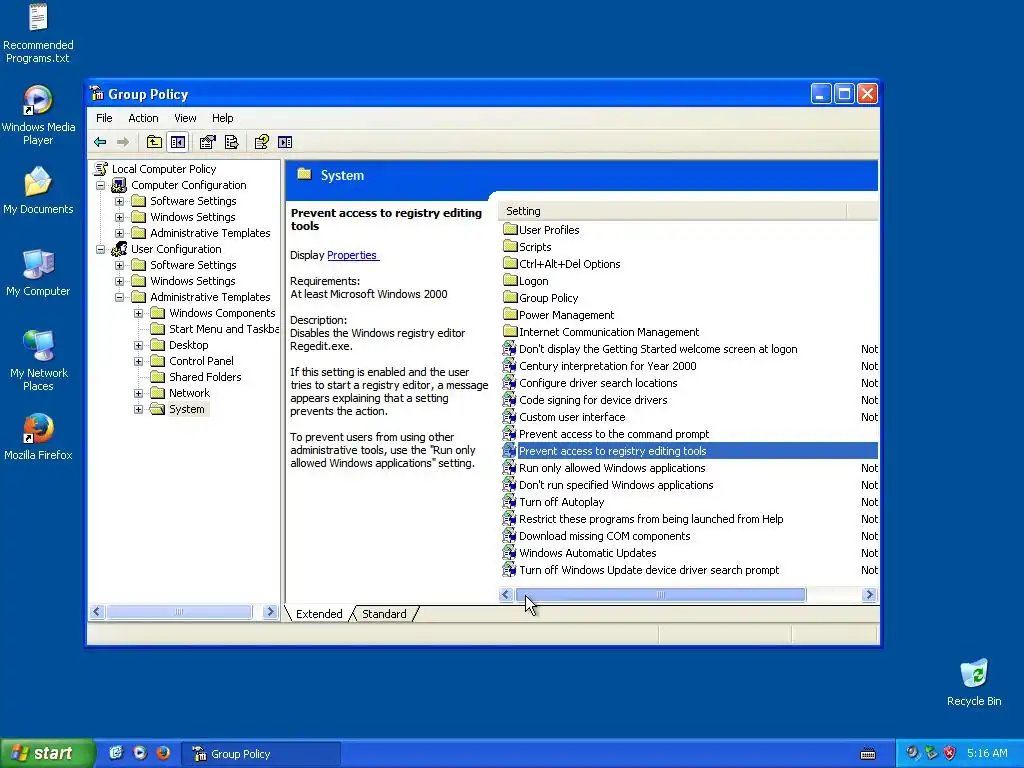Open the Action menu
Screen dimensions: 1024x768
click(143, 118)
